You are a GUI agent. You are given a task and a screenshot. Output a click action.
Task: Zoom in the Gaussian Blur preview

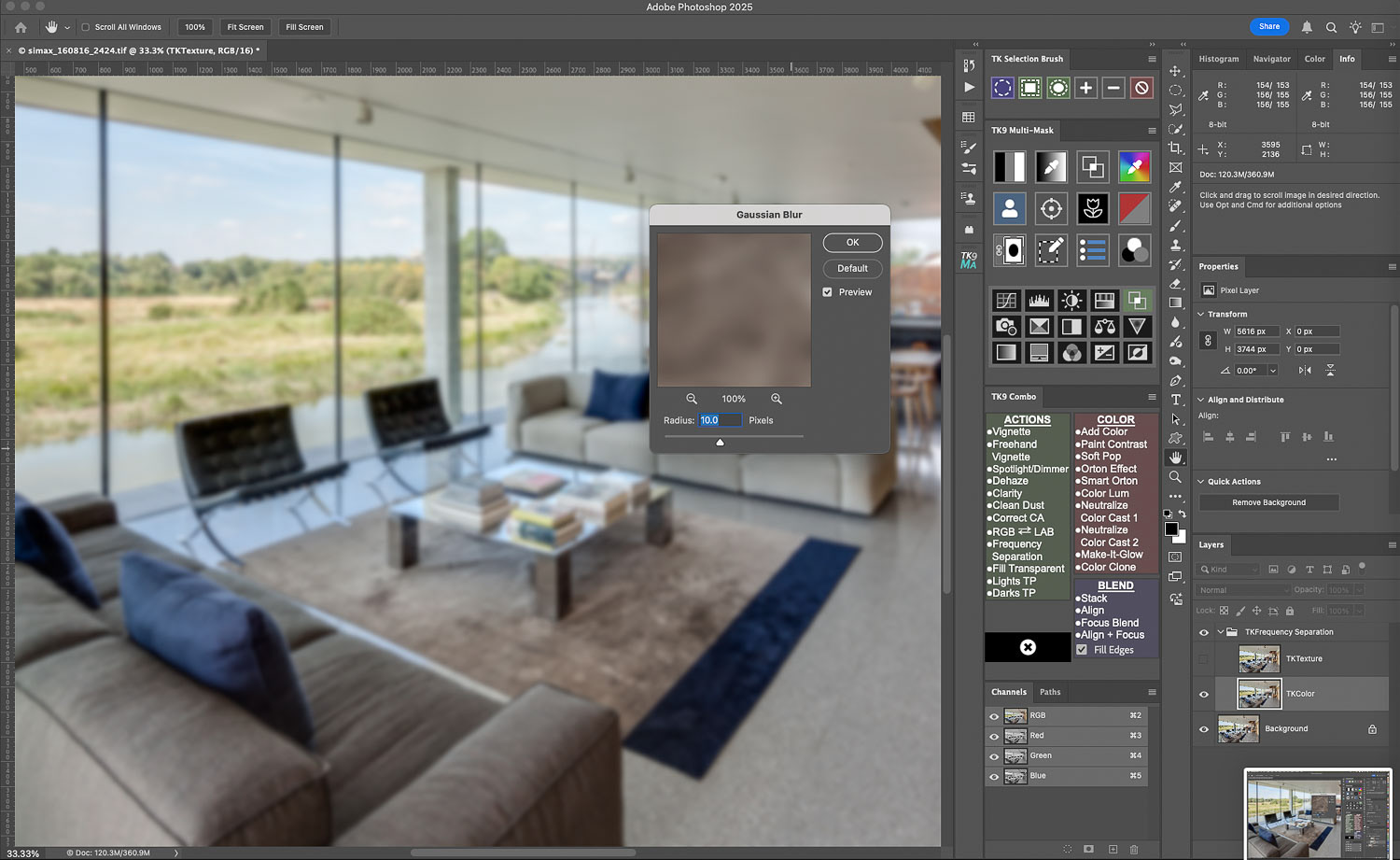[776, 399]
